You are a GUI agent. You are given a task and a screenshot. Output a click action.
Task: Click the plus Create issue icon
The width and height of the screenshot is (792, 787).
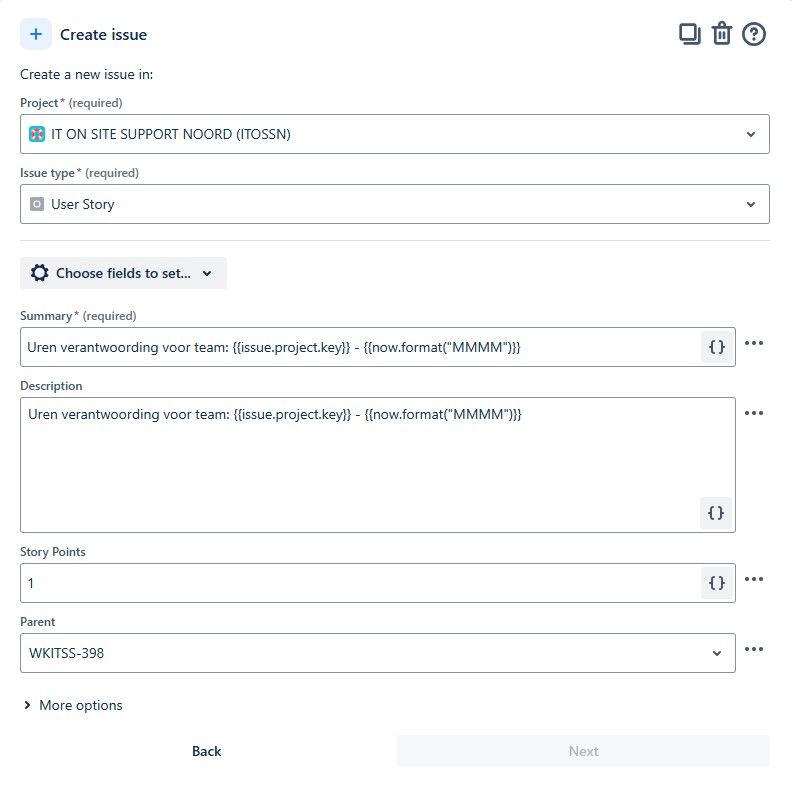[x=36, y=34]
